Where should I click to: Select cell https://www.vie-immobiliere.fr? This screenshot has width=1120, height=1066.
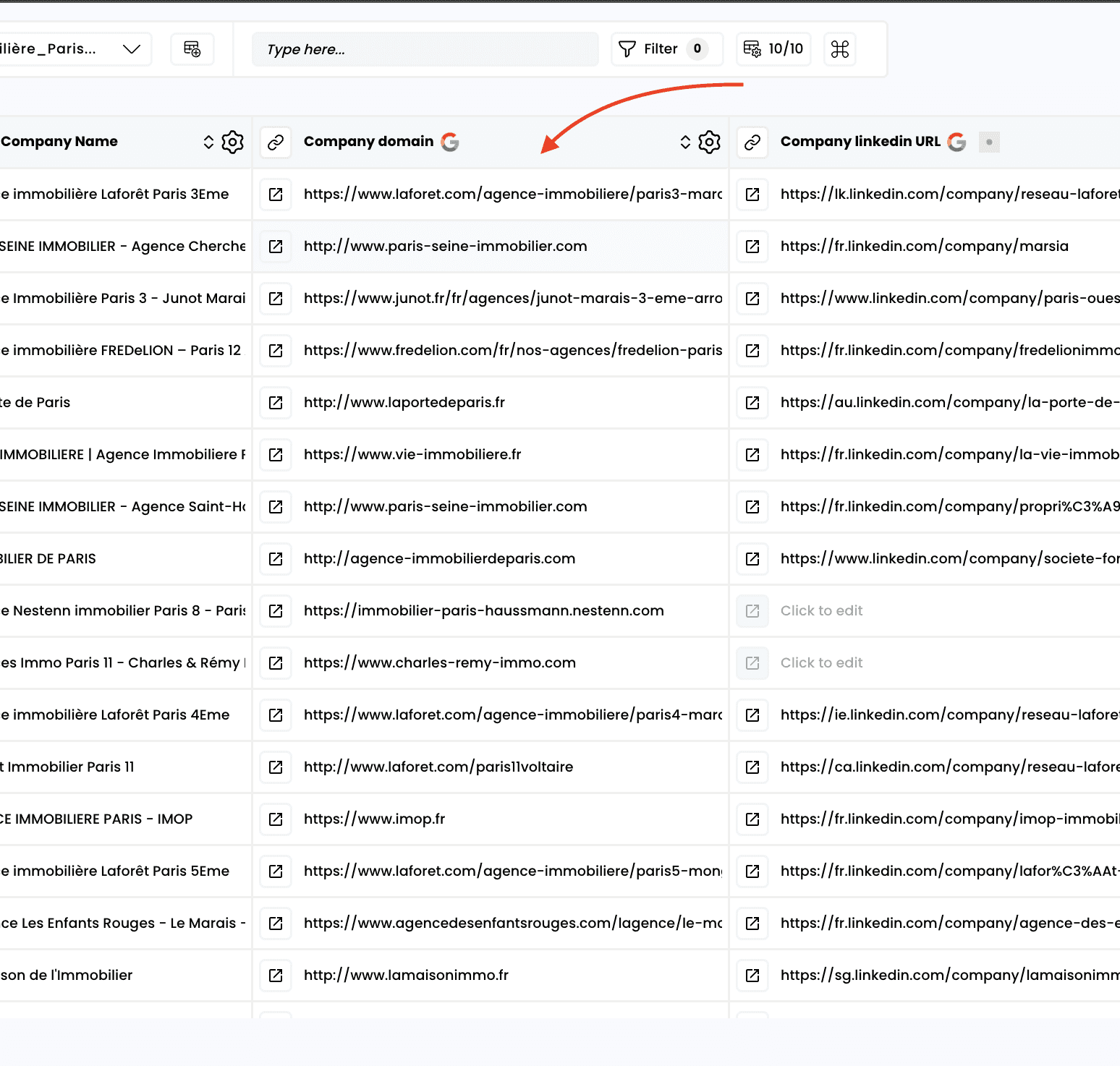click(412, 454)
